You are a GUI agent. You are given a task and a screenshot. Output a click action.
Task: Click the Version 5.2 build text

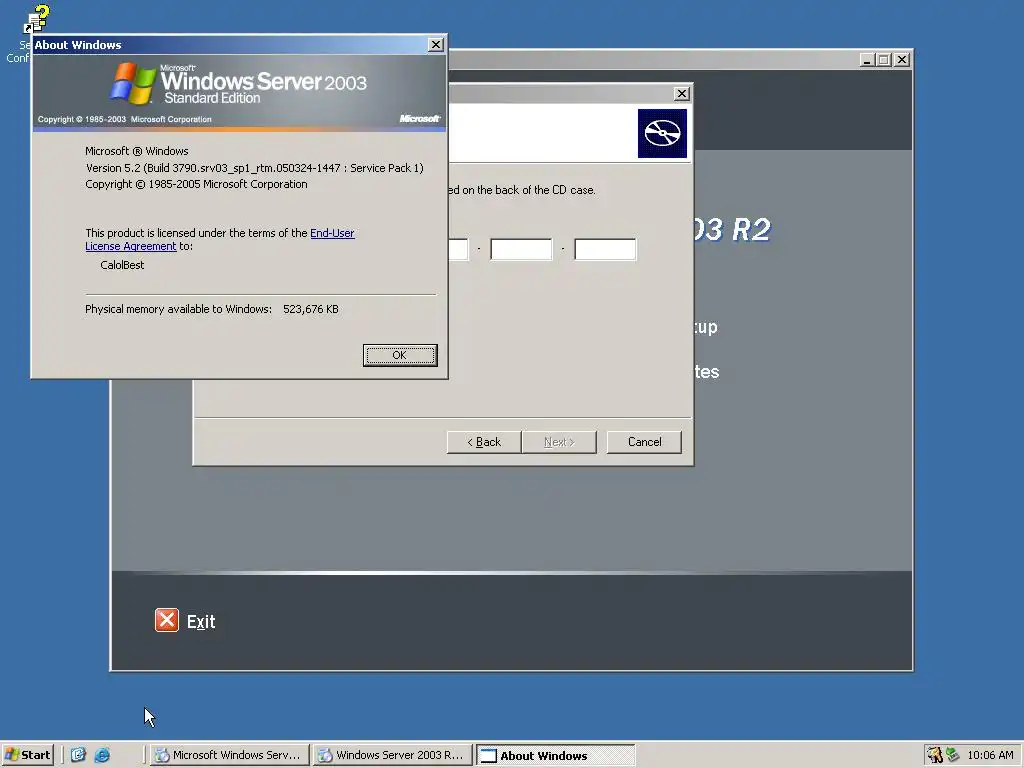[255, 168]
